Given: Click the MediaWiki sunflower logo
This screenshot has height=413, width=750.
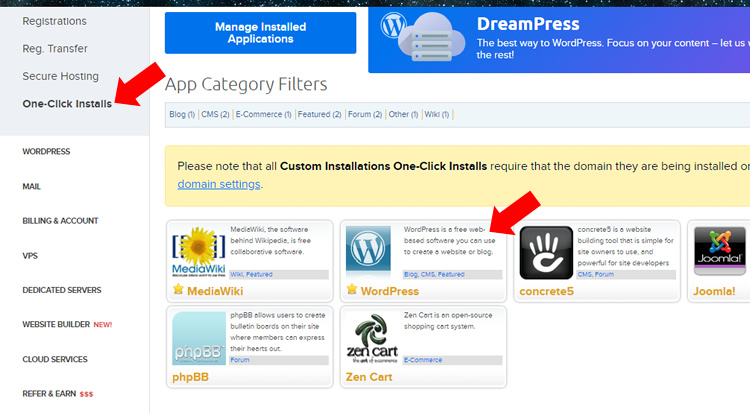Looking at the screenshot, I should pos(199,252).
